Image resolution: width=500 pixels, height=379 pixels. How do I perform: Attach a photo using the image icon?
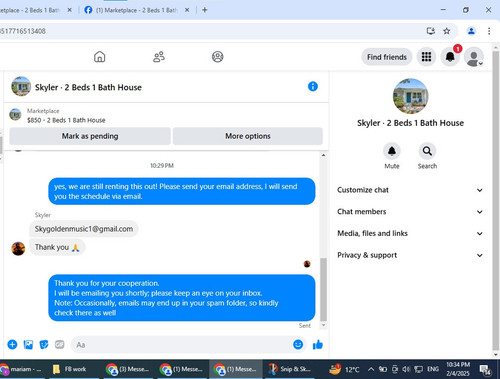click(x=28, y=344)
